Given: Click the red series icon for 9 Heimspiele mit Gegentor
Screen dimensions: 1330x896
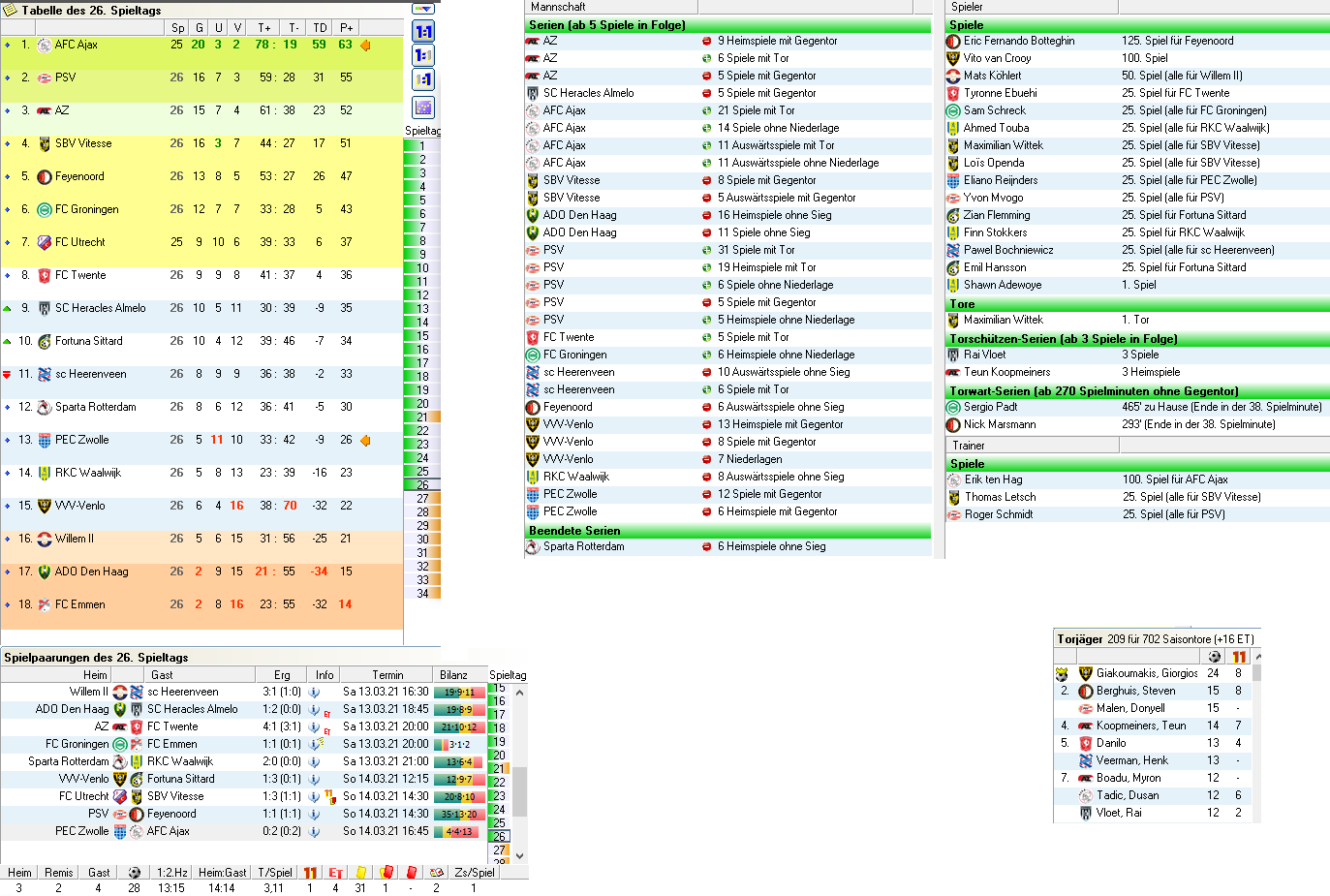Looking at the screenshot, I should tap(707, 41).
